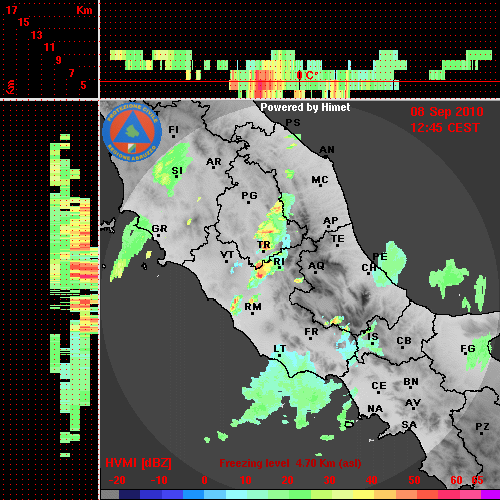Select the AR city label
Image resolution: width=500 pixels, height=500 pixels.
(x=214, y=162)
